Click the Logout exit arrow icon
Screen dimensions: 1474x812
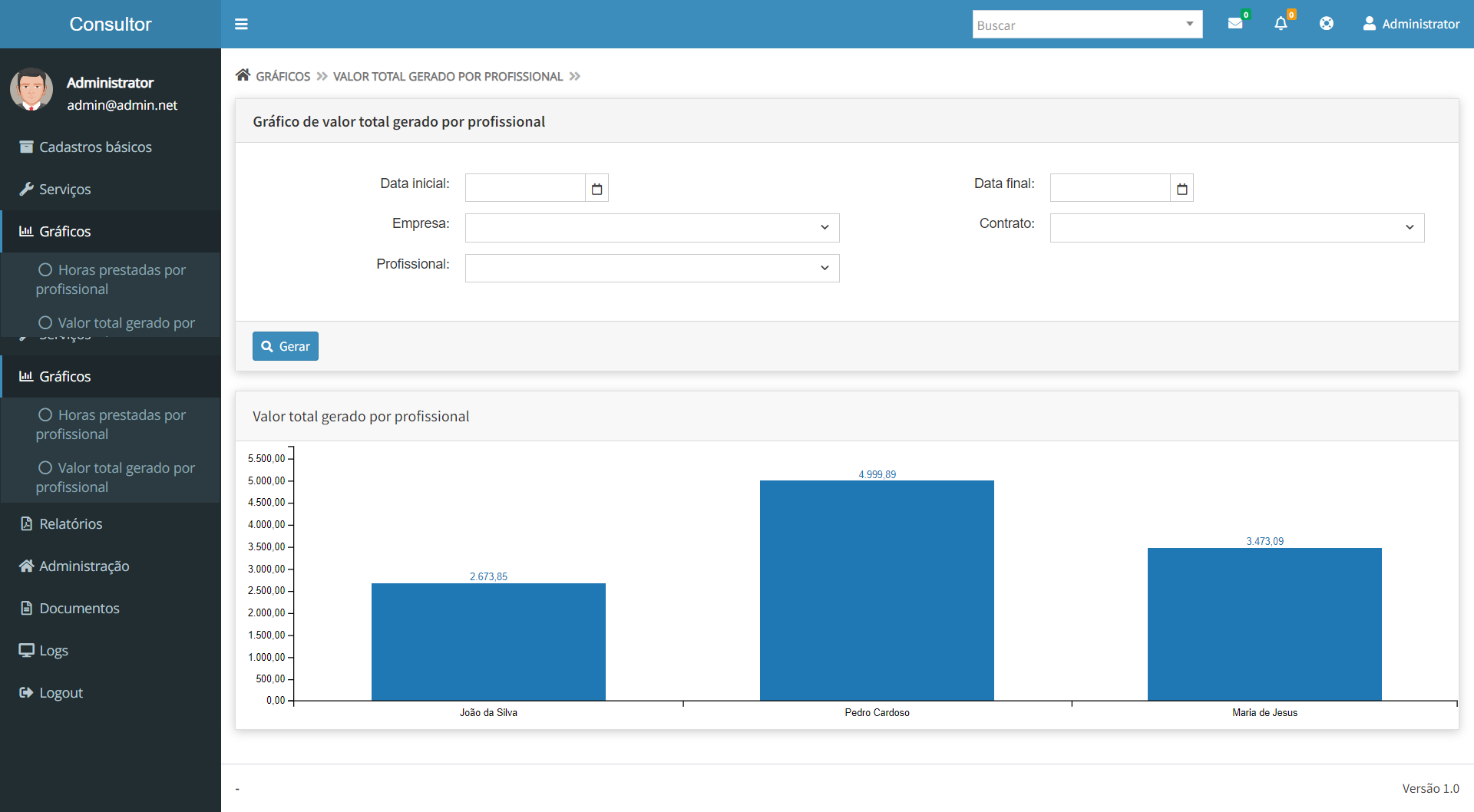[26, 692]
